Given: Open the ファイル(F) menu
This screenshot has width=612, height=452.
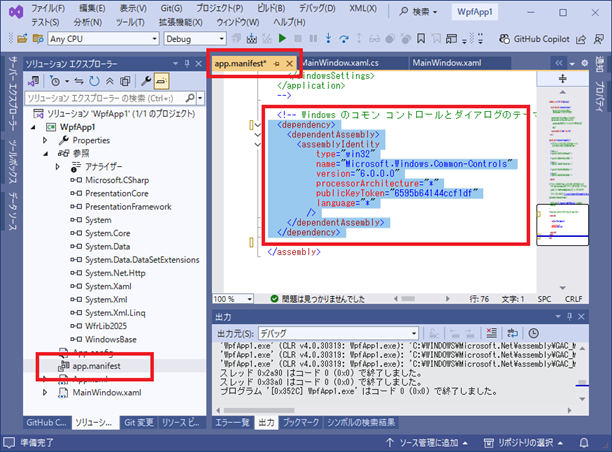Looking at the screenshot, I should [x=48, y=8].
